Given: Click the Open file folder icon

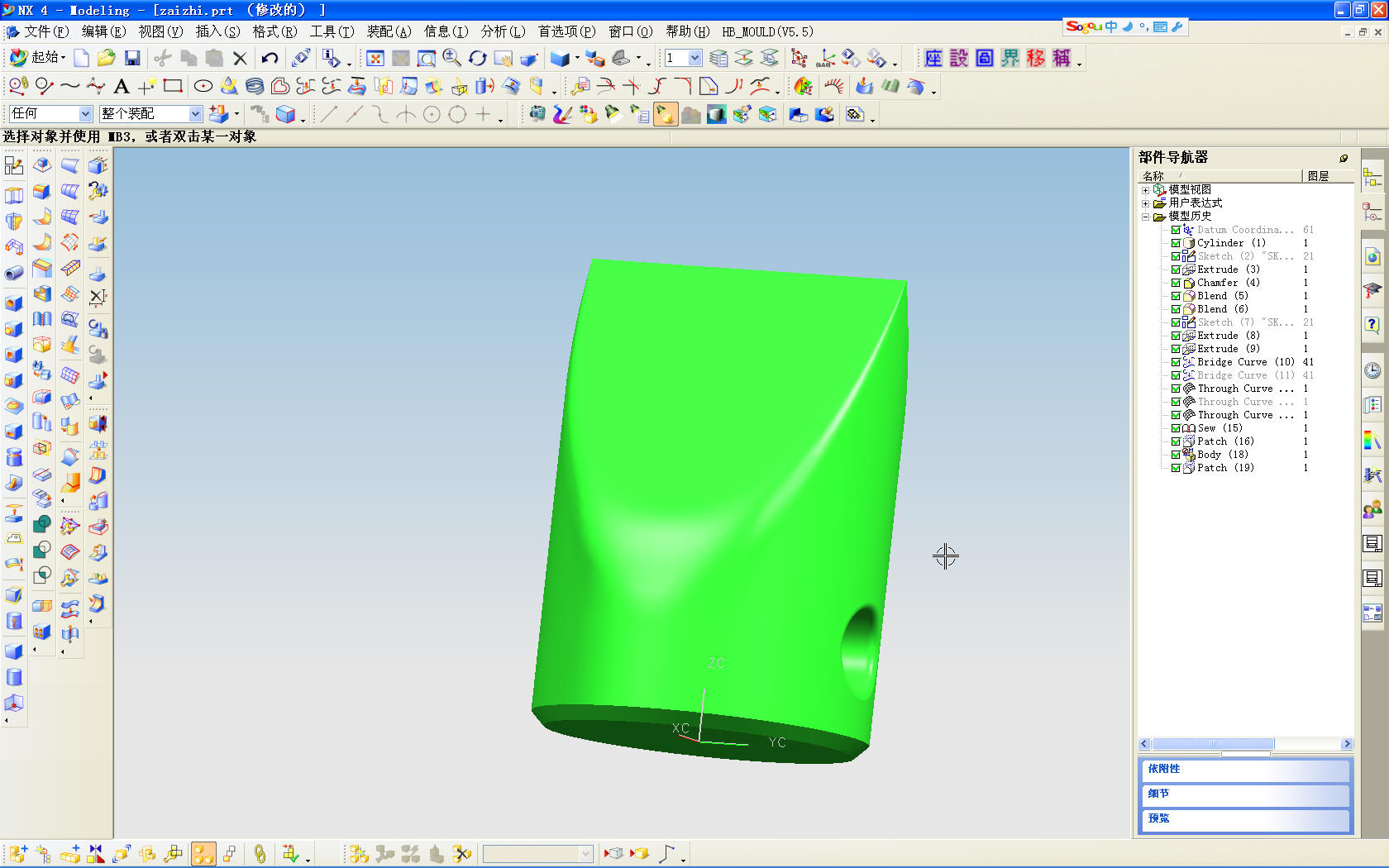Looking at the screenshot, I should 106,58.
